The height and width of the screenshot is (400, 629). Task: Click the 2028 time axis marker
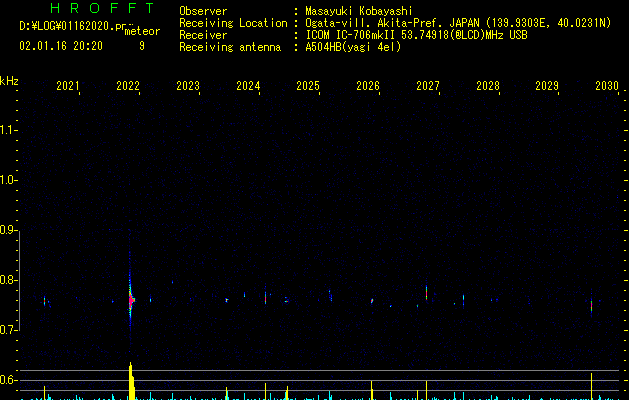point(488,85)
